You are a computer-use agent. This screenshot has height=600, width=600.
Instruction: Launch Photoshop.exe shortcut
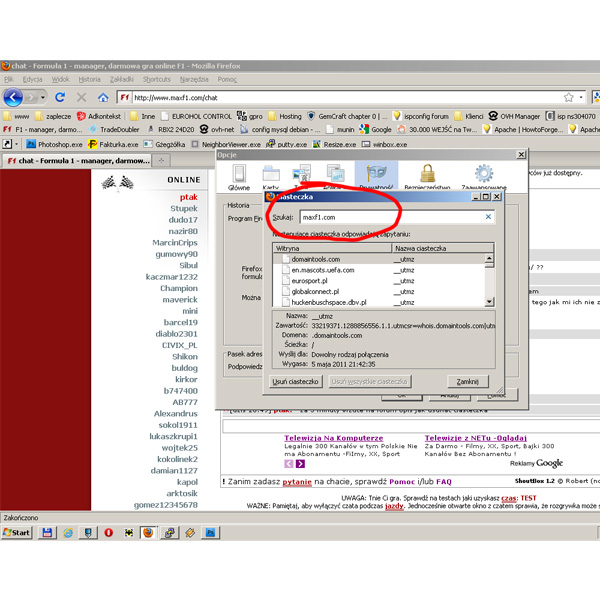[x=54, y=144]
